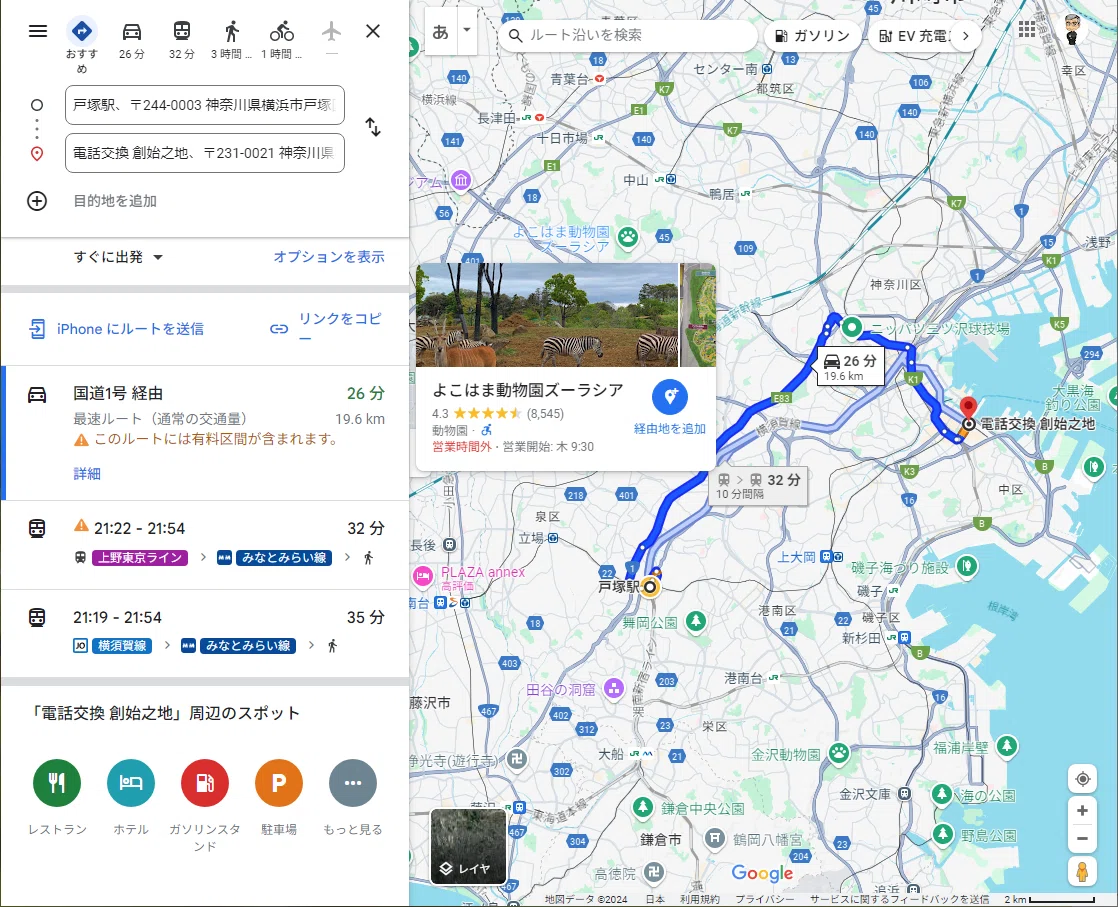This screenshot has height=907, width=1118.
Task: Click the 金沢動物園 paw marker
Action: coord(839,753)
